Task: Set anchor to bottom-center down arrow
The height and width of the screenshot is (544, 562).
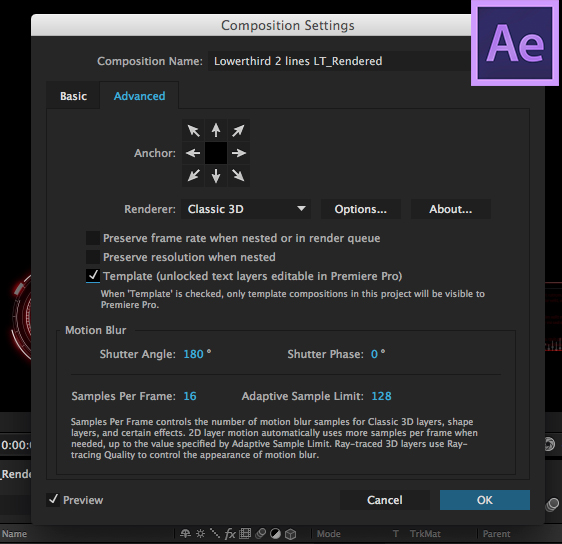Action: [216, 176]
